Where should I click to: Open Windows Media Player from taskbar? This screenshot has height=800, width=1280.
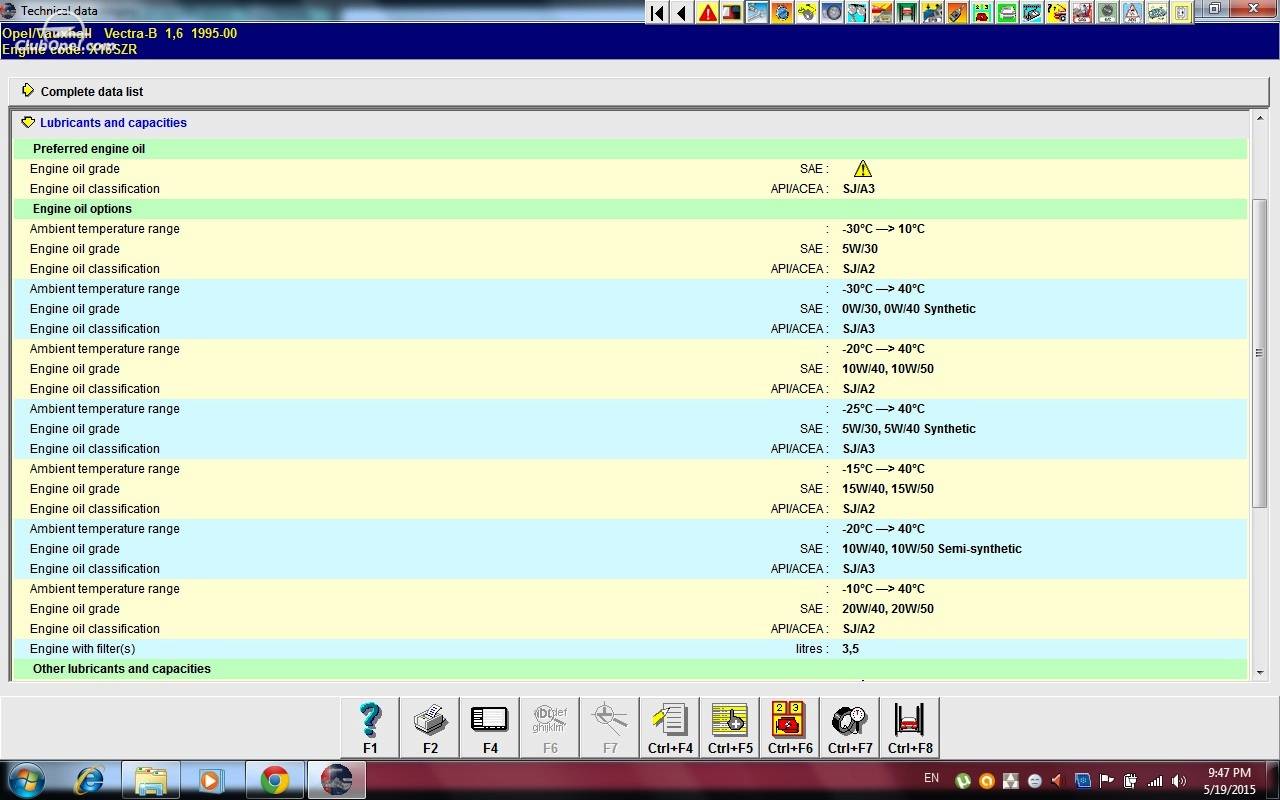213,780
